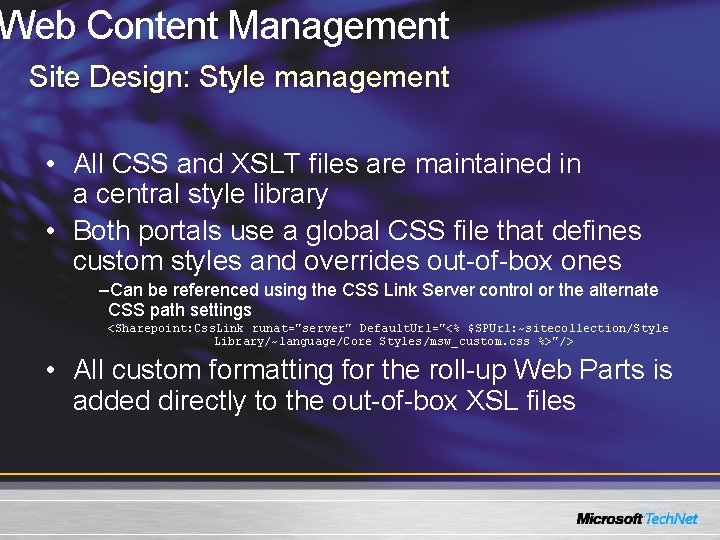Image resolution: width=720 pixels, height=540 pixels.
Task: Click line 'added directly to the out-of-box XSL files'
Action: (x=324, y=401)
